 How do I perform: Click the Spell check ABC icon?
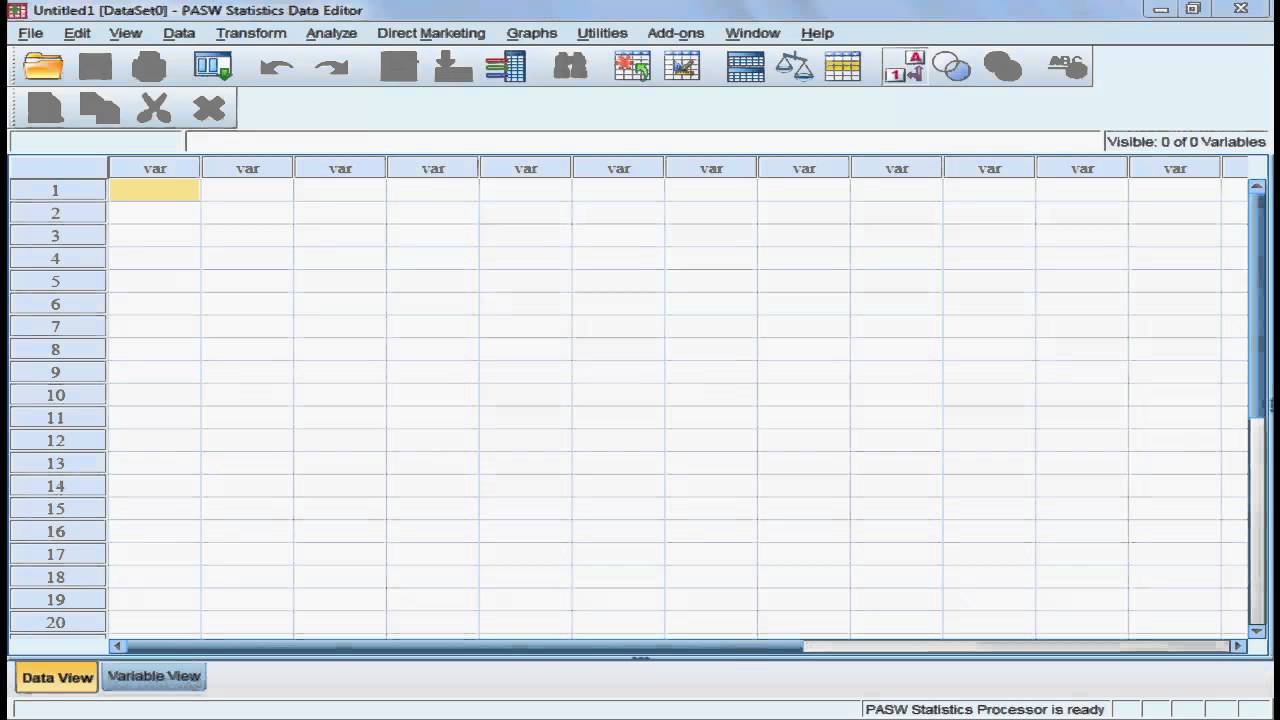pyautogui.click(x=1067, y=67)
